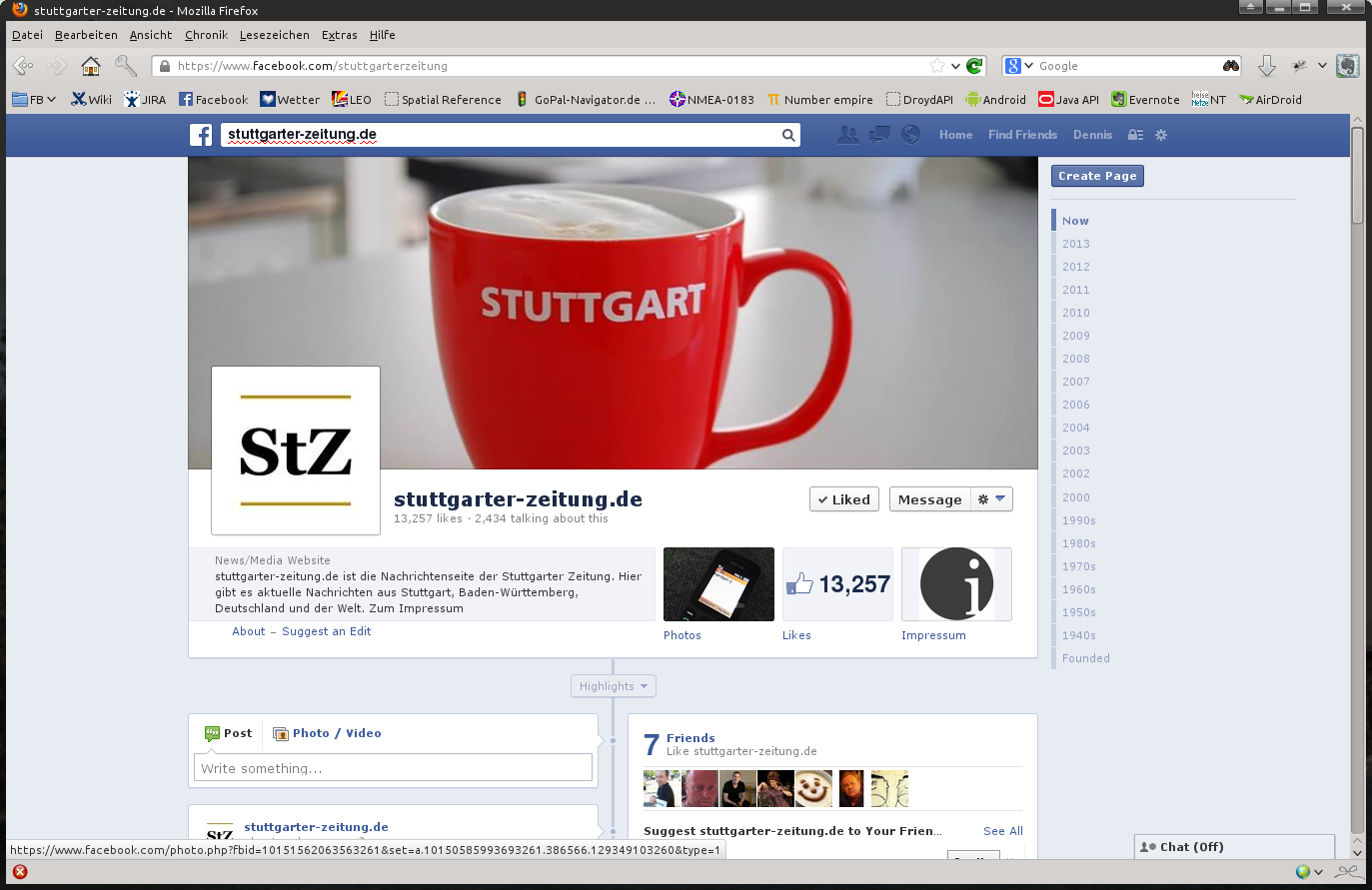Click the thumbs-up Likes box

pos(837,584)
